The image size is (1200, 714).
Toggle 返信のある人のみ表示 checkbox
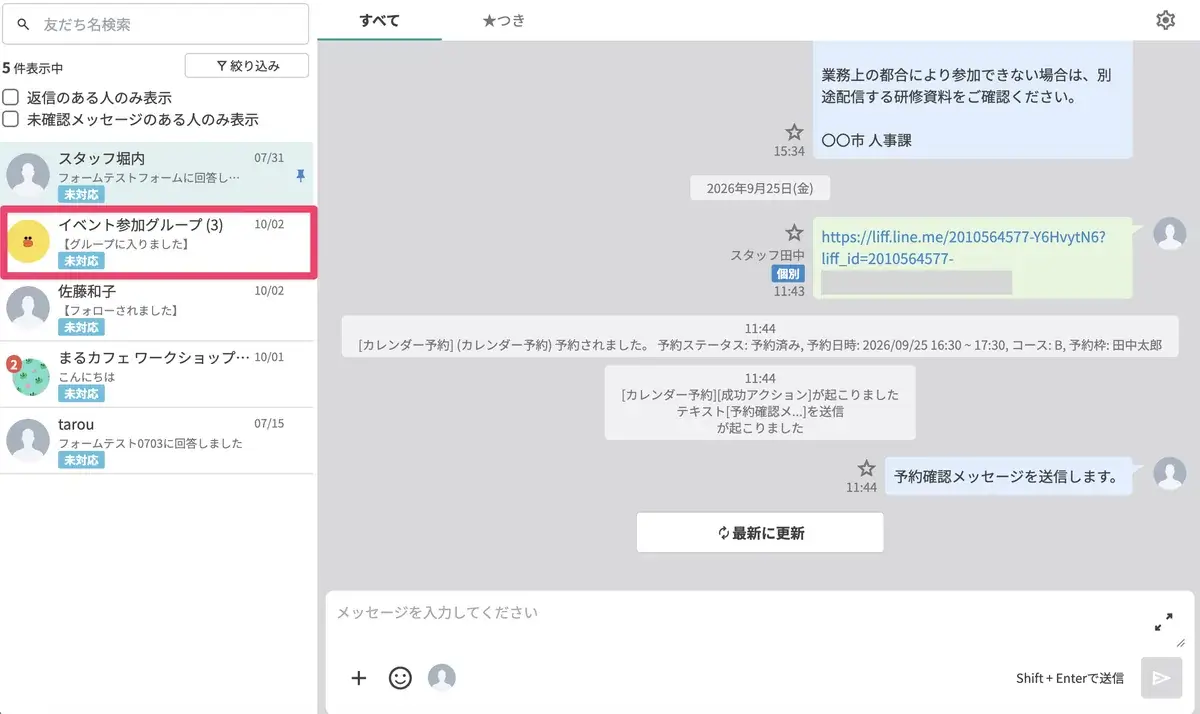click(x=10, y=98)
